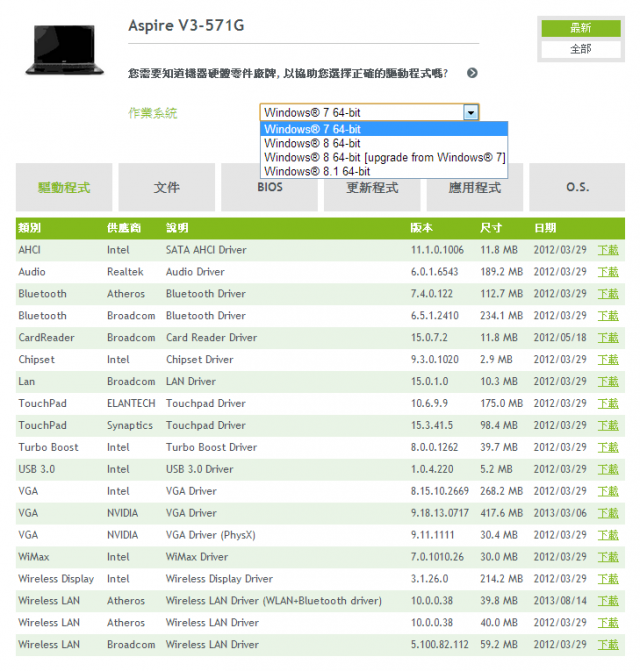The height and width of the screenshot is (672, 640).
Task: Download the Broadcom LAN Driver
Action: (608, 381)
